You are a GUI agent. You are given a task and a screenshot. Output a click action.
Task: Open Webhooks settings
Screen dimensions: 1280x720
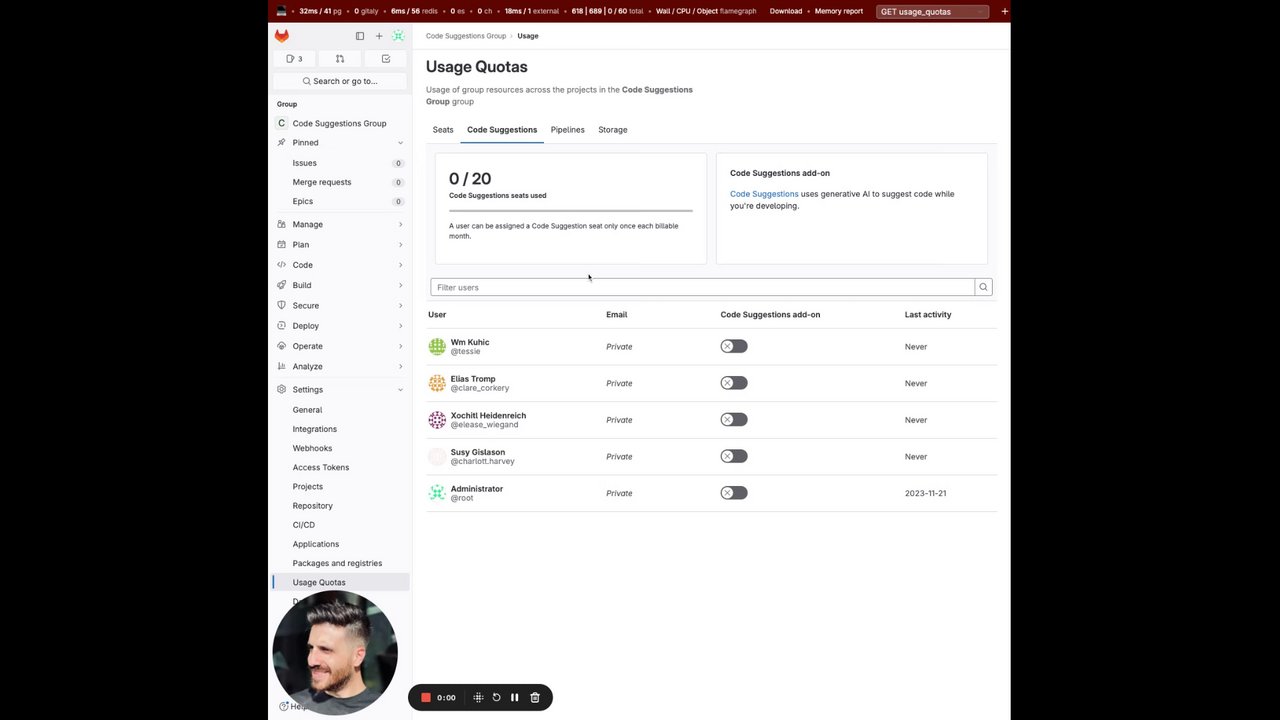click(340, 448)
